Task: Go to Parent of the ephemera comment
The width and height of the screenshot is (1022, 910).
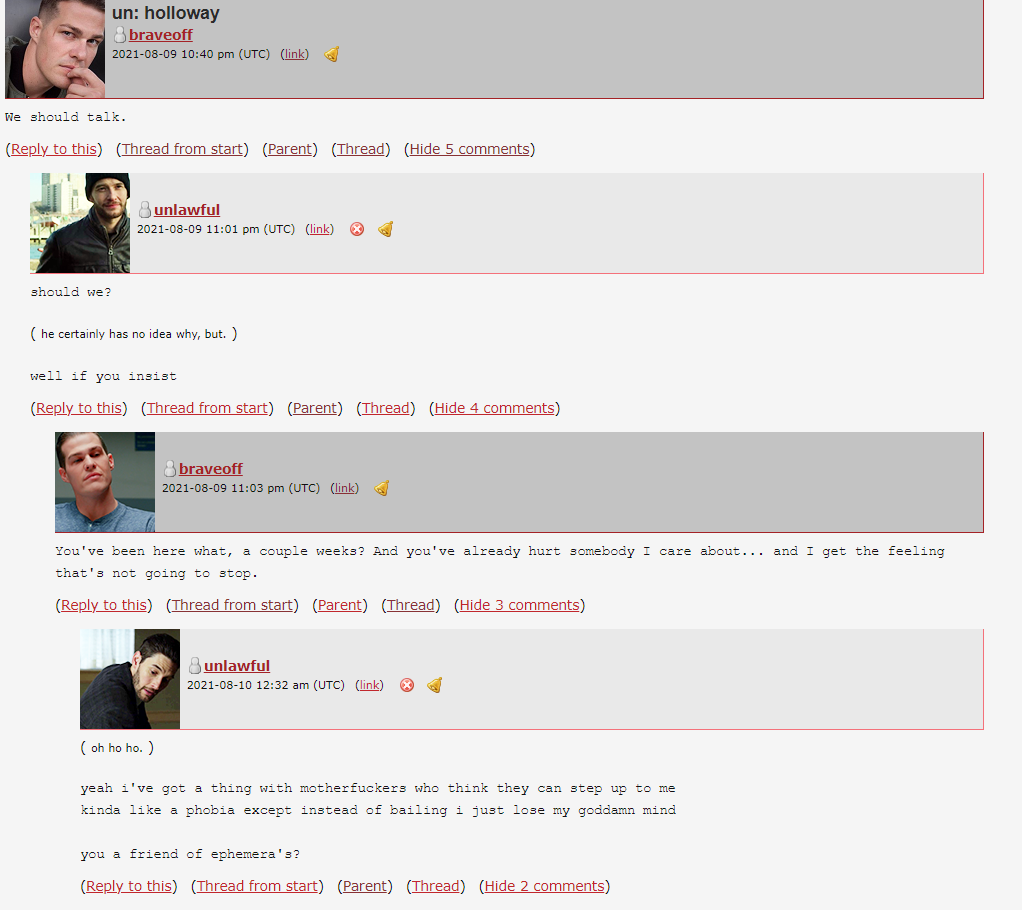Action: (365, 886)
